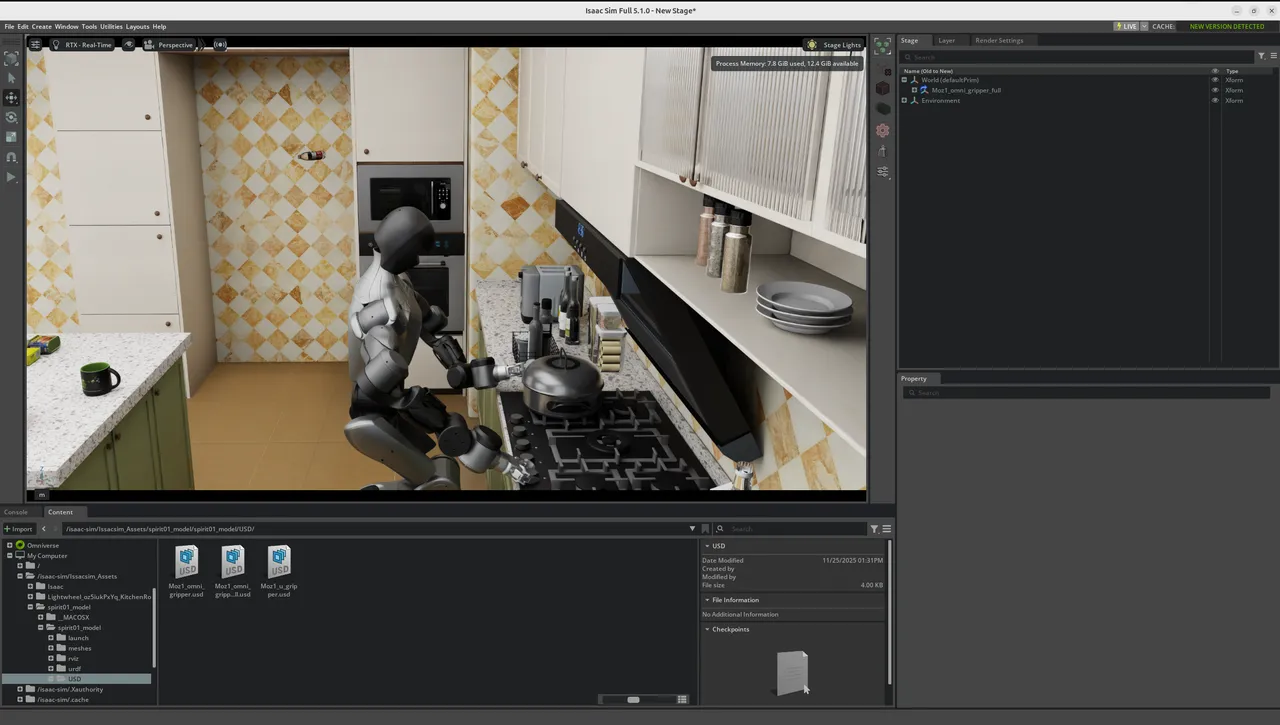Activate the Rotate tool
The width and height of the screenshot is (1280, 725).
click(x=11, y=117)
